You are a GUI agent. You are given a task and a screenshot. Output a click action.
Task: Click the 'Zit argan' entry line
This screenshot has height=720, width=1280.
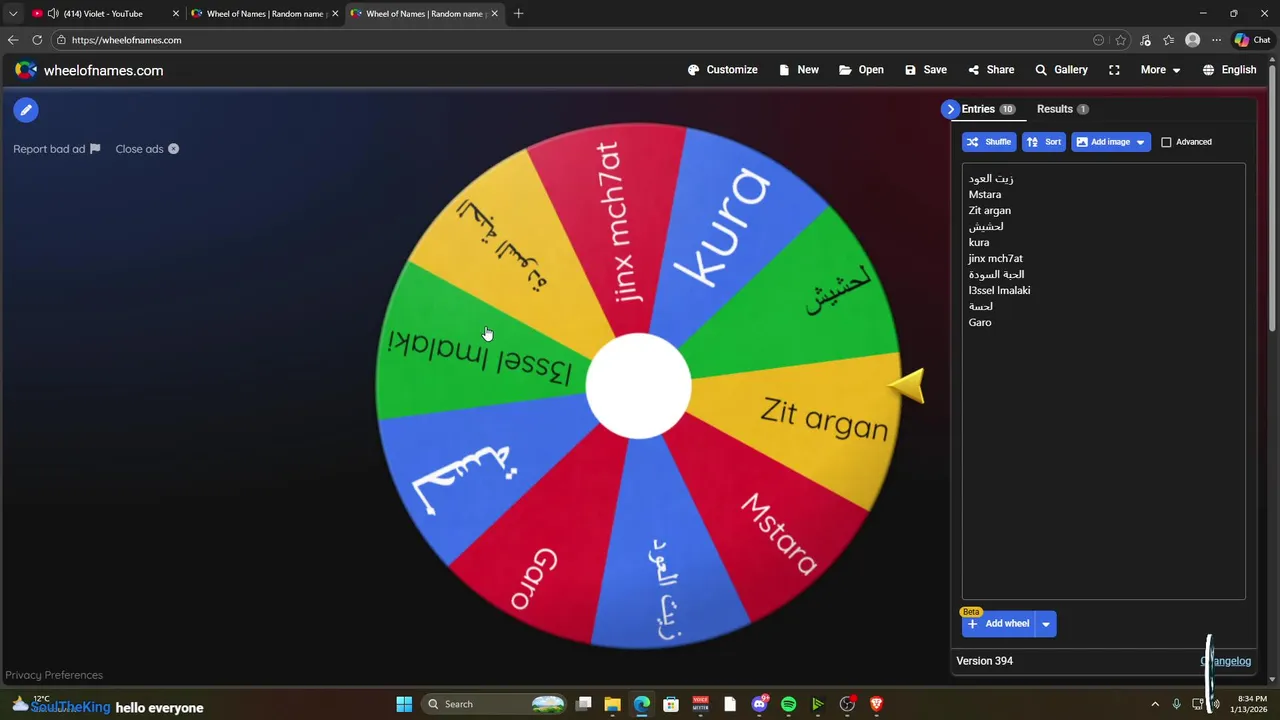(990, 211)
